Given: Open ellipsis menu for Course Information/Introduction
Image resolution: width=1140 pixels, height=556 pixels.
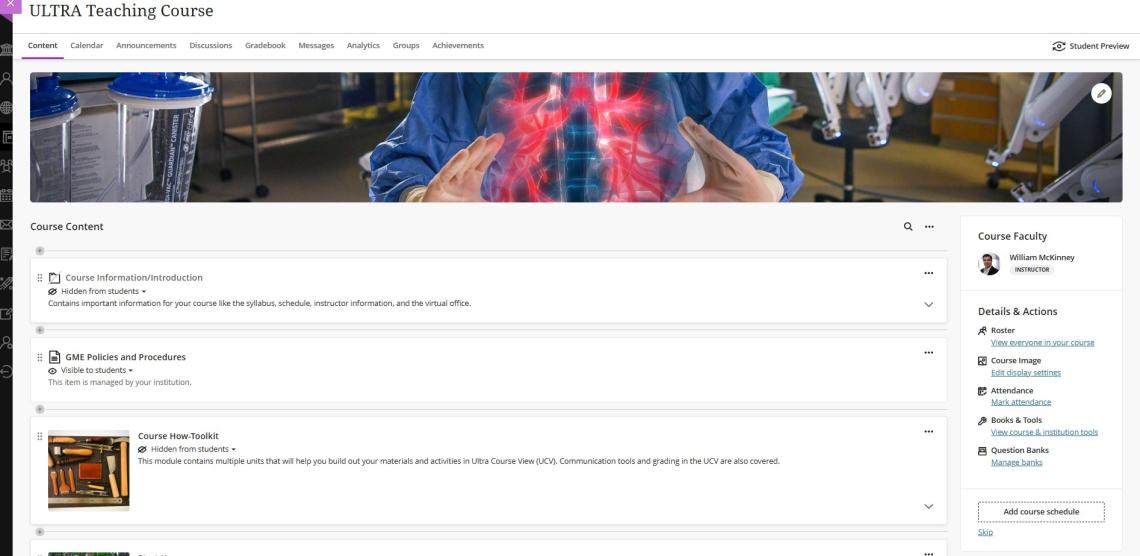Looking at the screenshot, I should coord(928,273).
